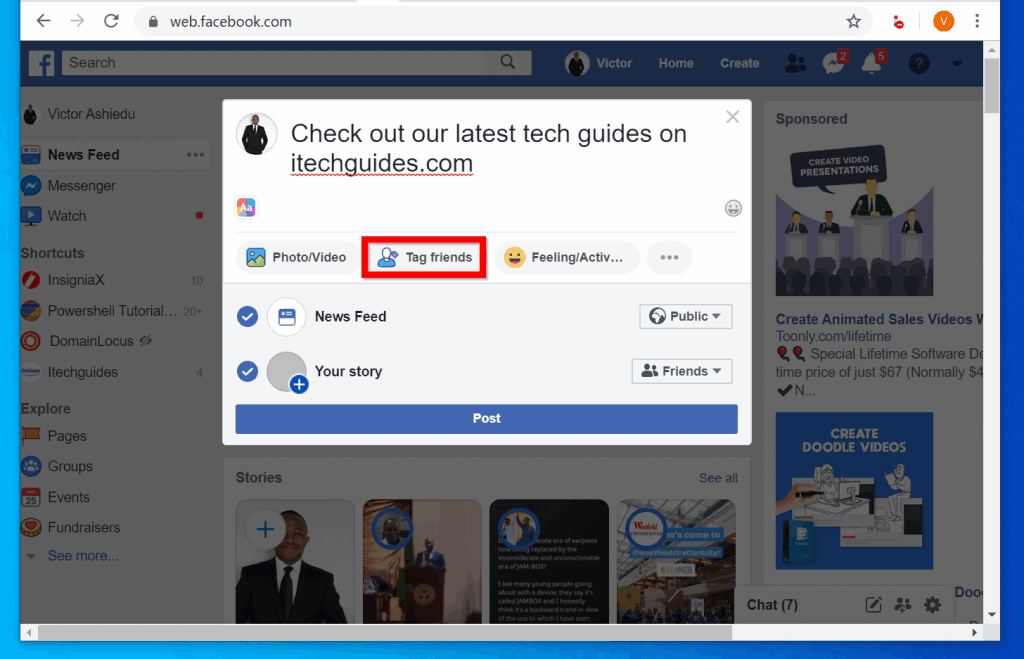Click the text background color Aa icon

pyautogui.click(x=246, y=208)
